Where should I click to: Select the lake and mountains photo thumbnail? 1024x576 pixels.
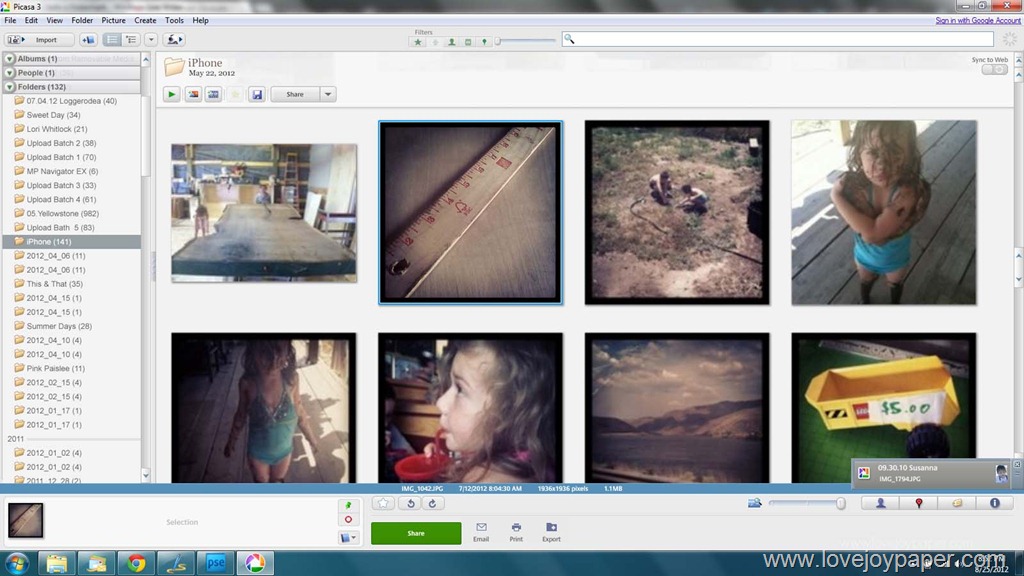tap(677, 408)
